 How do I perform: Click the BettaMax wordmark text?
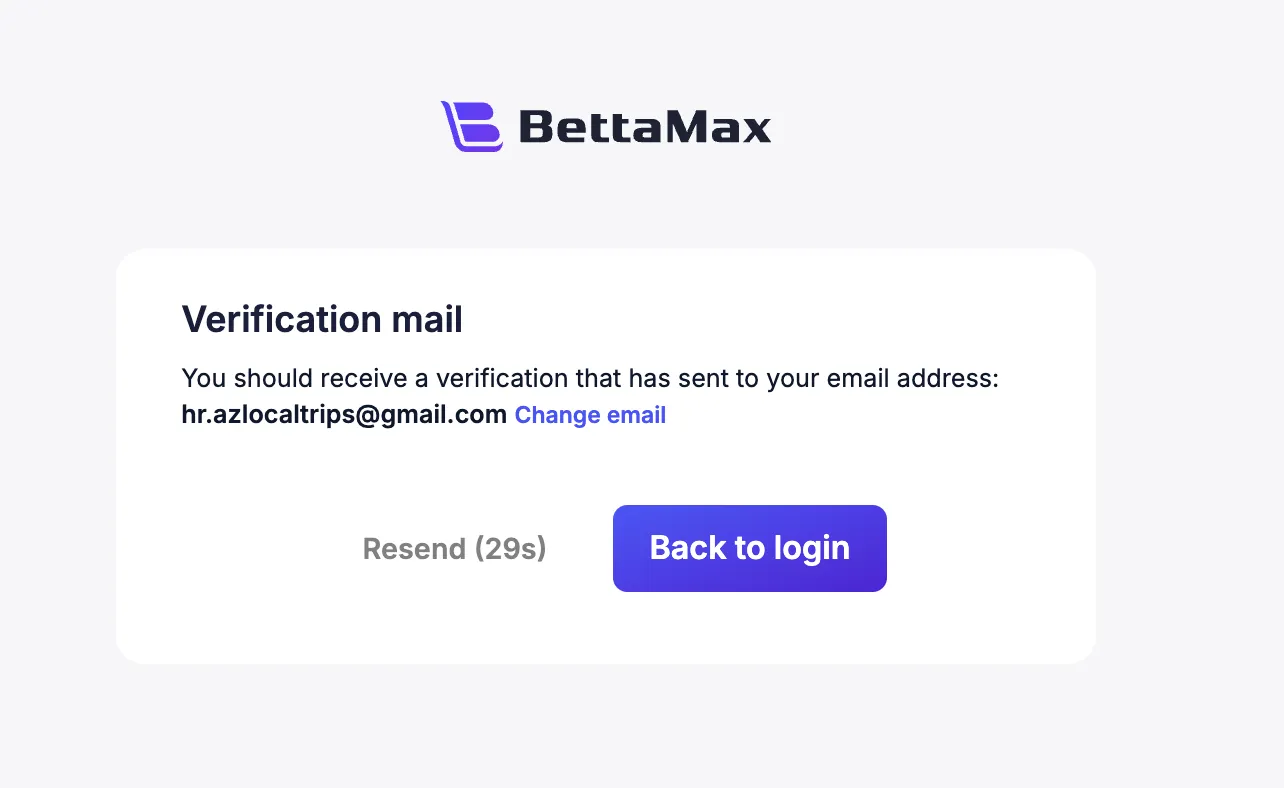[645, 127]
